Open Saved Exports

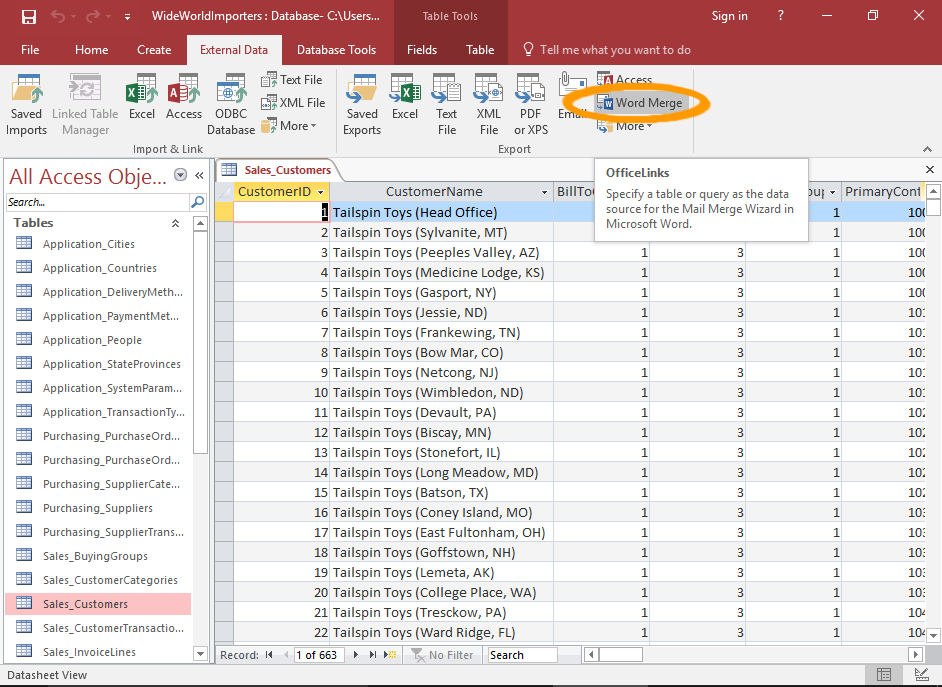(x=362, y=105)
